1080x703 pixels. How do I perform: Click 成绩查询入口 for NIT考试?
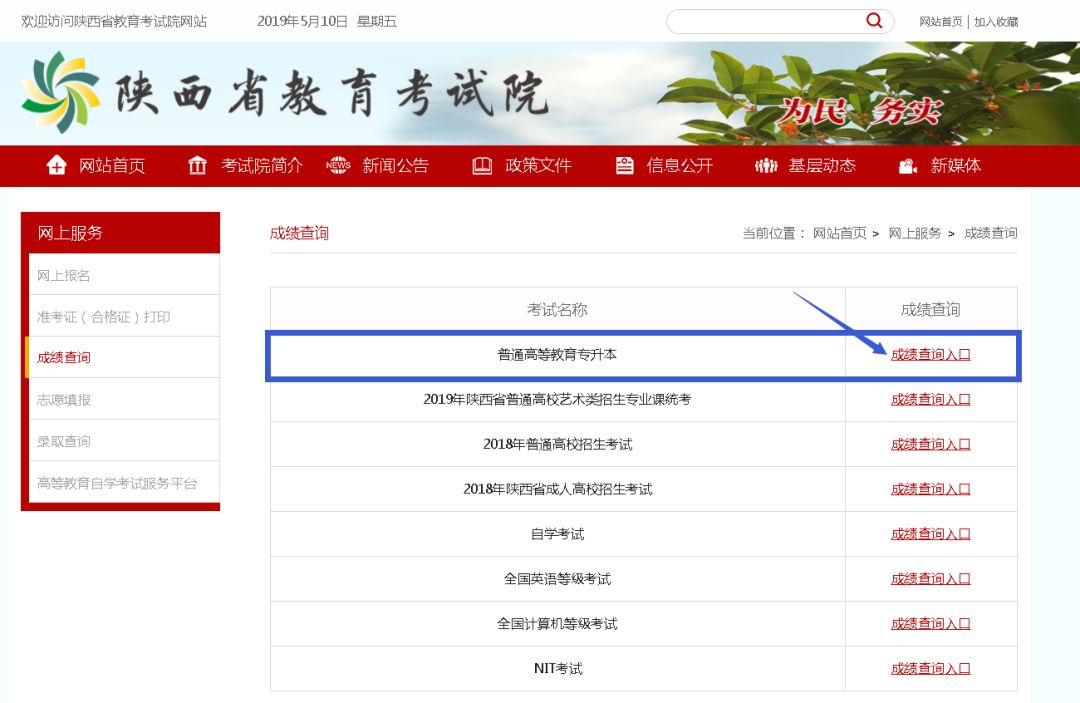(x=930, y=668)
